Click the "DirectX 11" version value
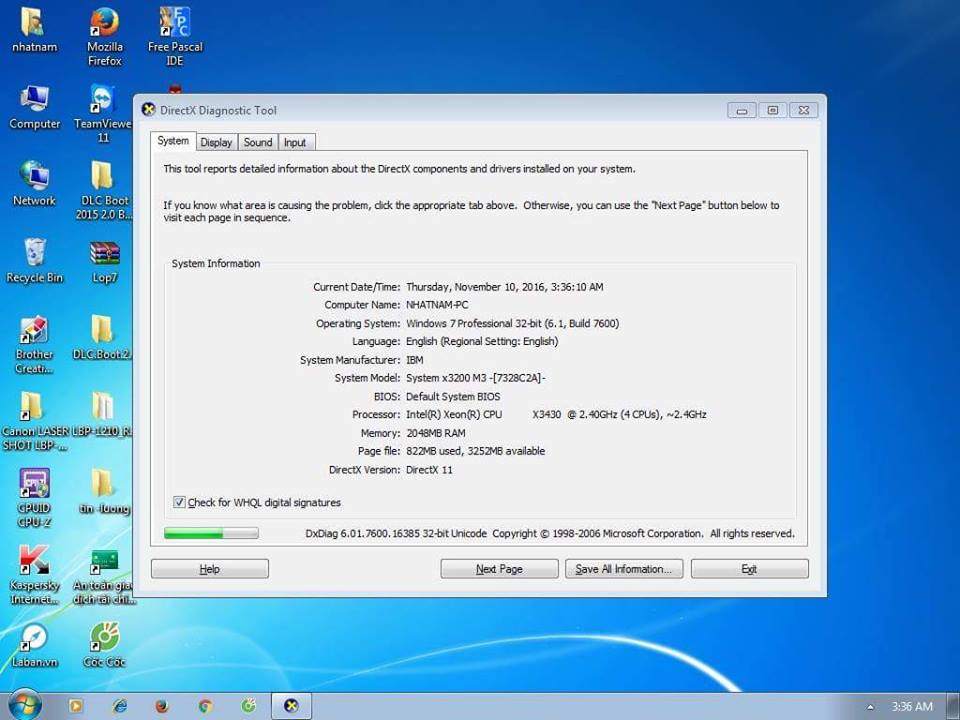Image resolution: width=960 pixels, height=720 pixels. click(x=429, y=470)
